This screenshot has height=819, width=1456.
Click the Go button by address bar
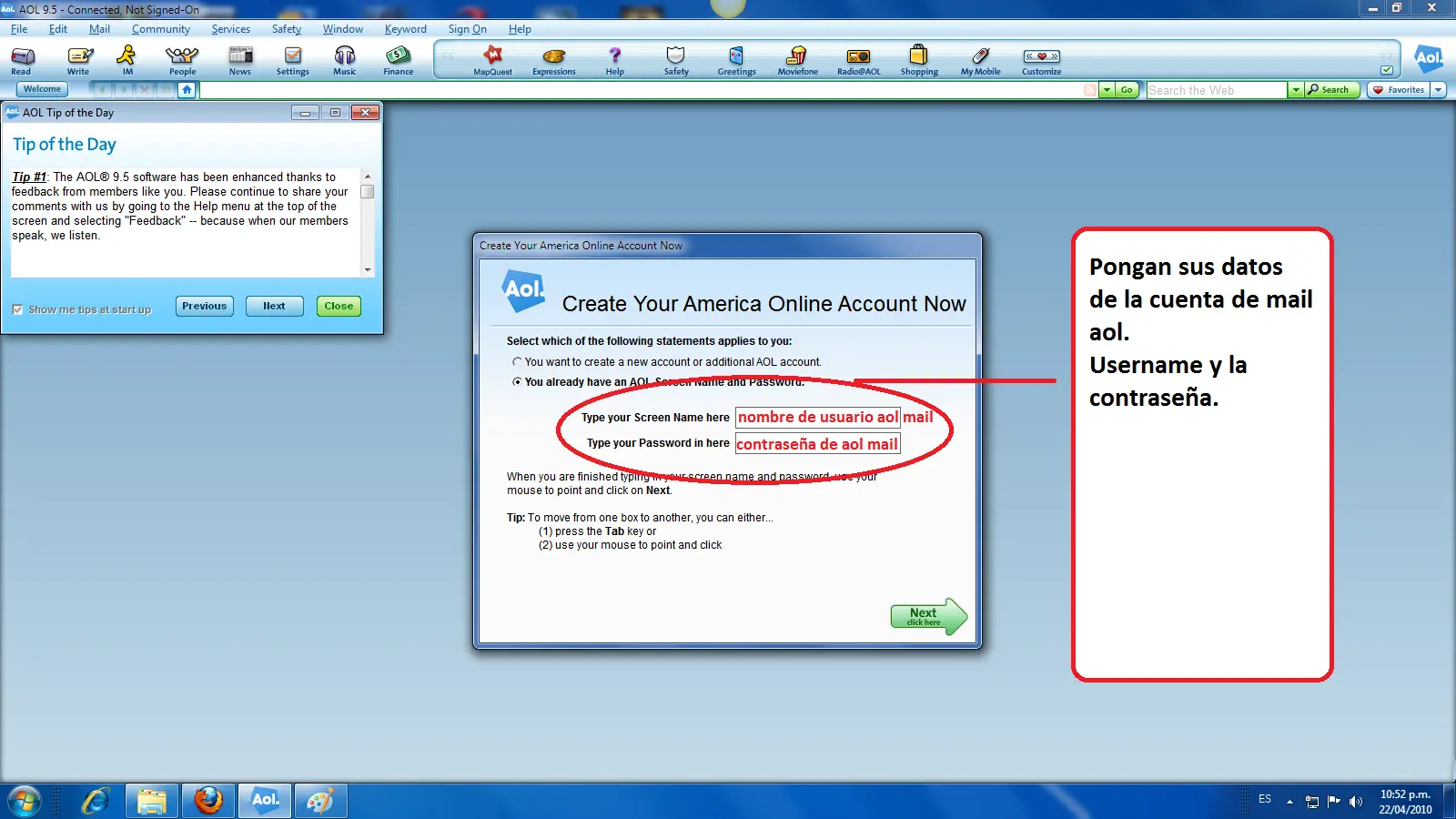click(x=1127, y=90)
